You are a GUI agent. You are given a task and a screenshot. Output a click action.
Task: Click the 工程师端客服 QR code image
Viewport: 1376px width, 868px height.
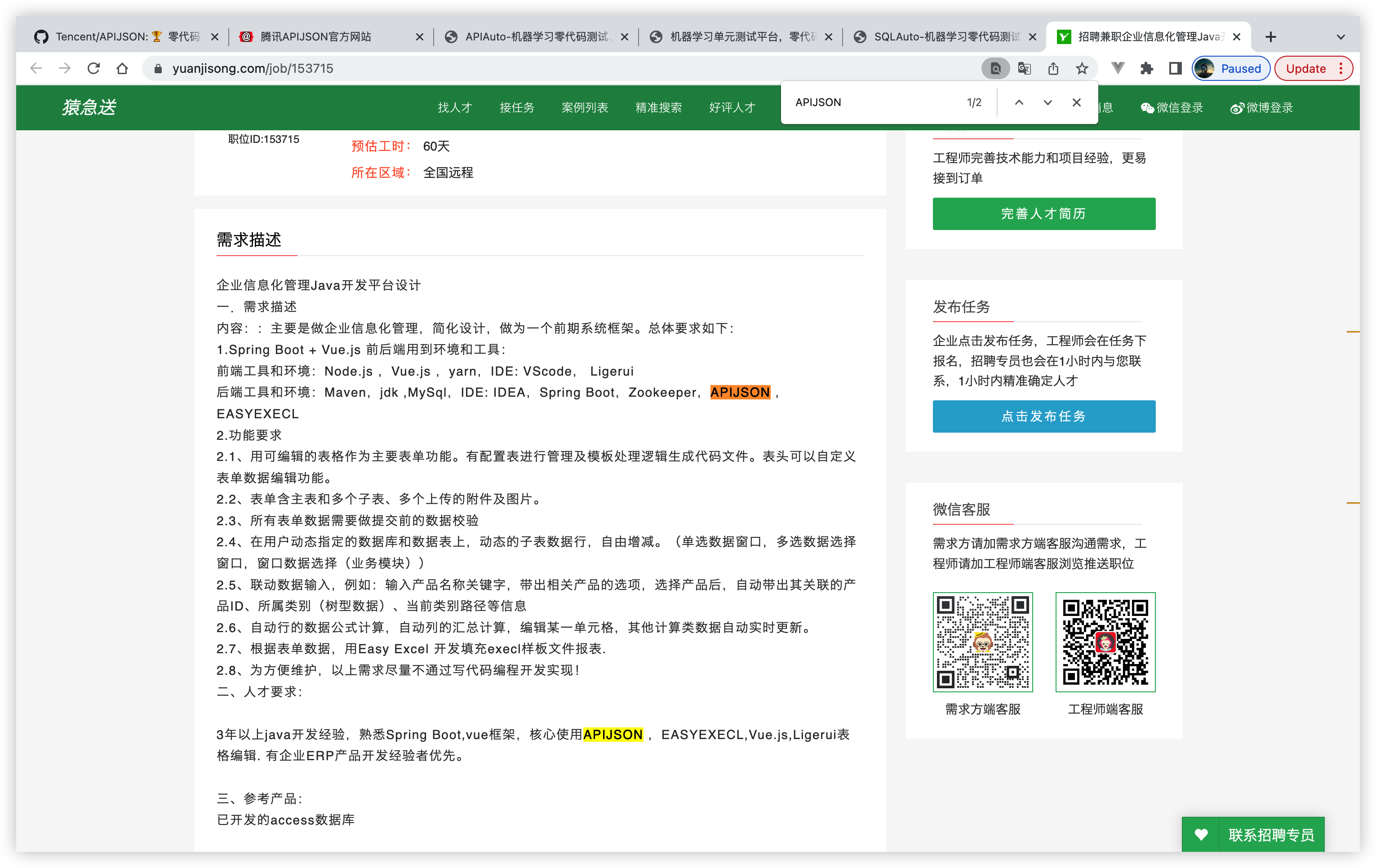1105,642
